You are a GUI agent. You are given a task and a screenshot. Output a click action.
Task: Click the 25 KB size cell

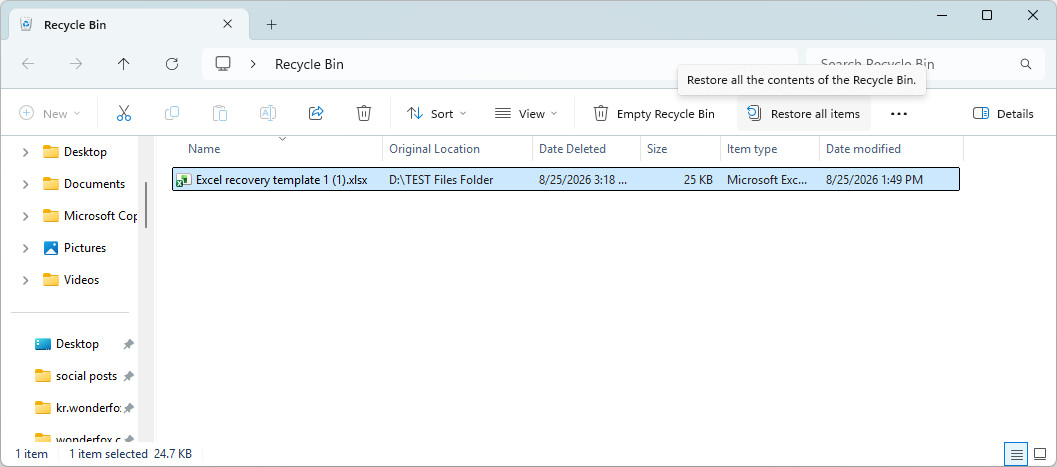698,180
